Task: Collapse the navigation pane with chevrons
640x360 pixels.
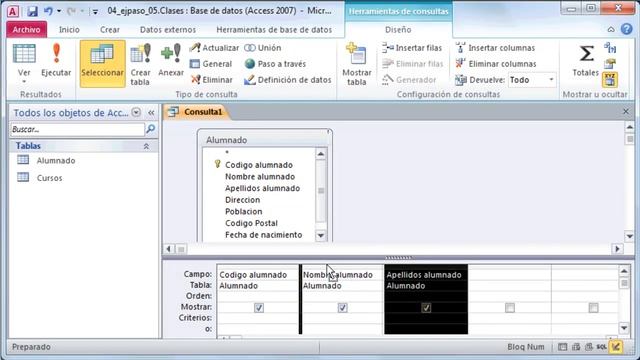Action: pyautogui.click(x=151, y=112)
